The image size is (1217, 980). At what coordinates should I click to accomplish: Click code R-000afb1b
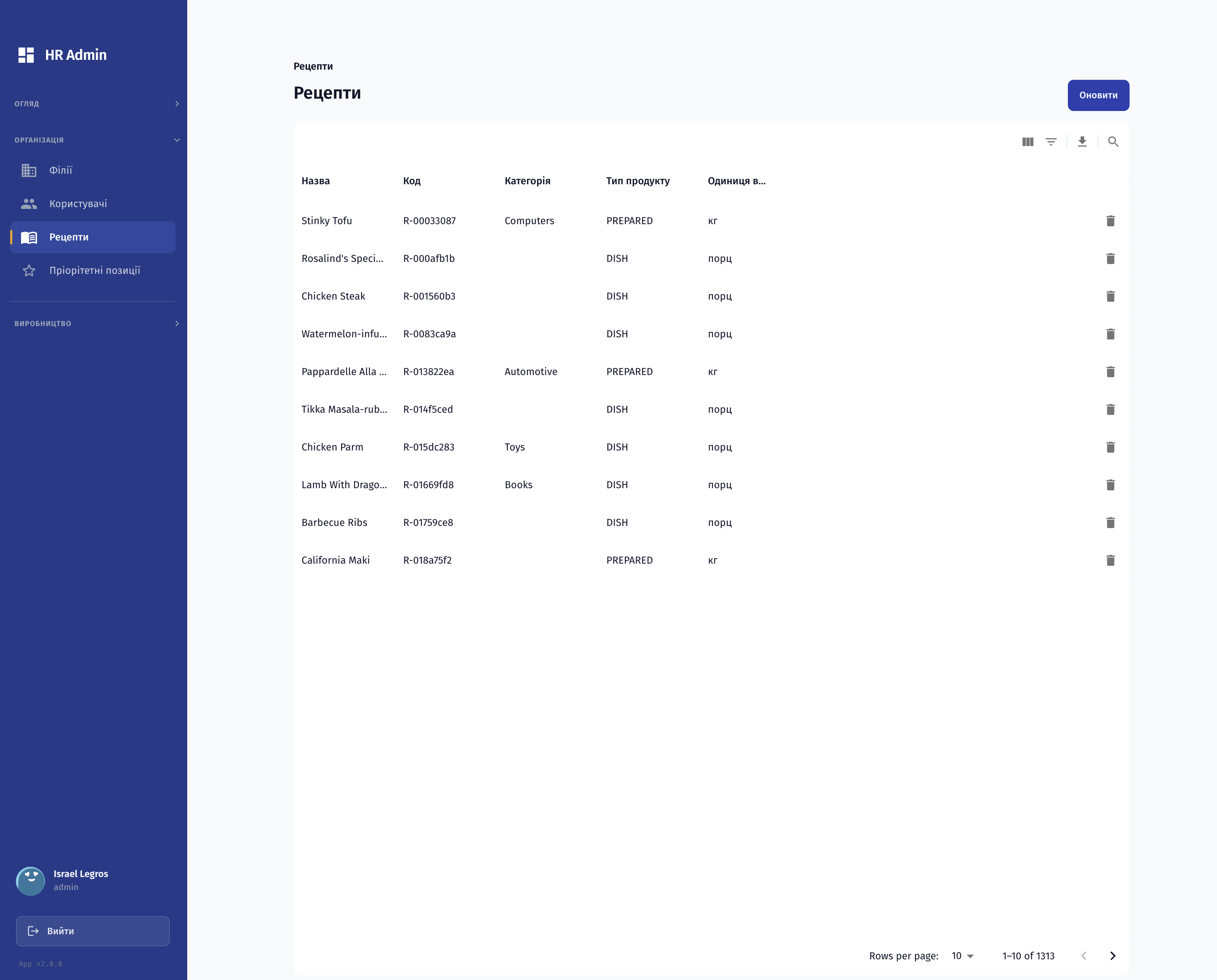(429, 259)
